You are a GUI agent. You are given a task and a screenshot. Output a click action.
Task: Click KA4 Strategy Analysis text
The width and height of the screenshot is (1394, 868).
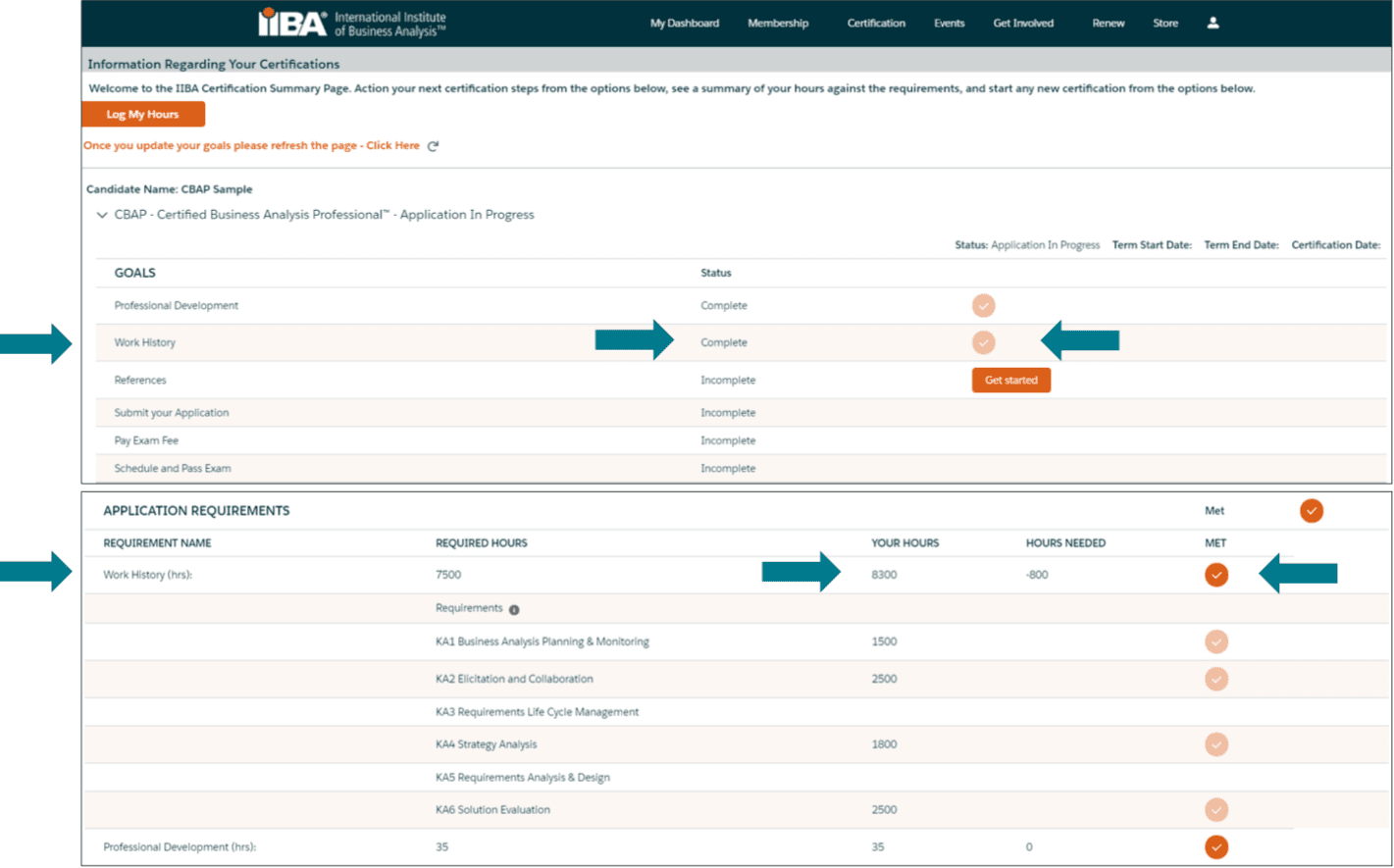pyautogui.click(x=487, y=744)
